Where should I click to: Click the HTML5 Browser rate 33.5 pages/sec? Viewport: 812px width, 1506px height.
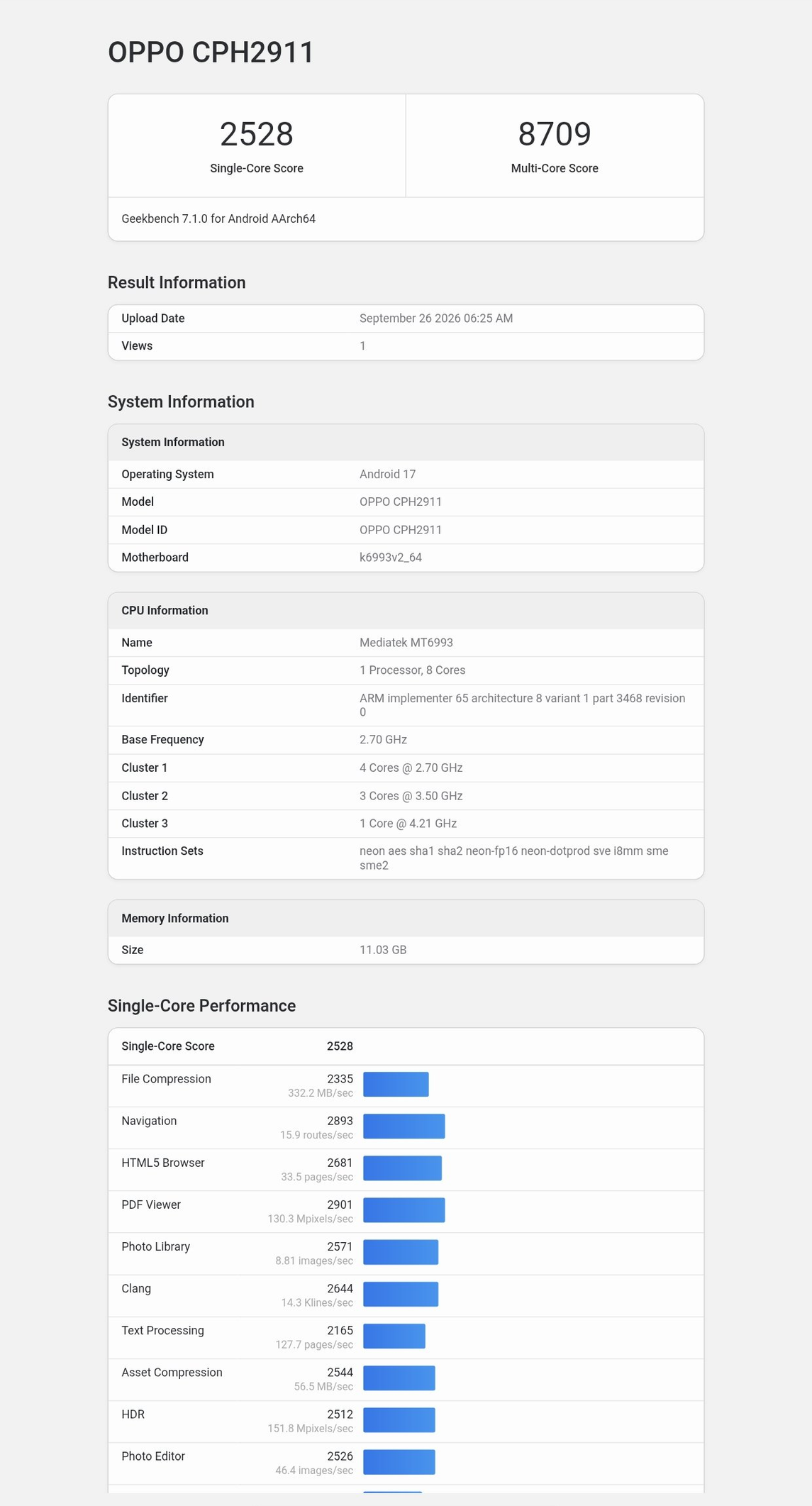click(317, 1177)
